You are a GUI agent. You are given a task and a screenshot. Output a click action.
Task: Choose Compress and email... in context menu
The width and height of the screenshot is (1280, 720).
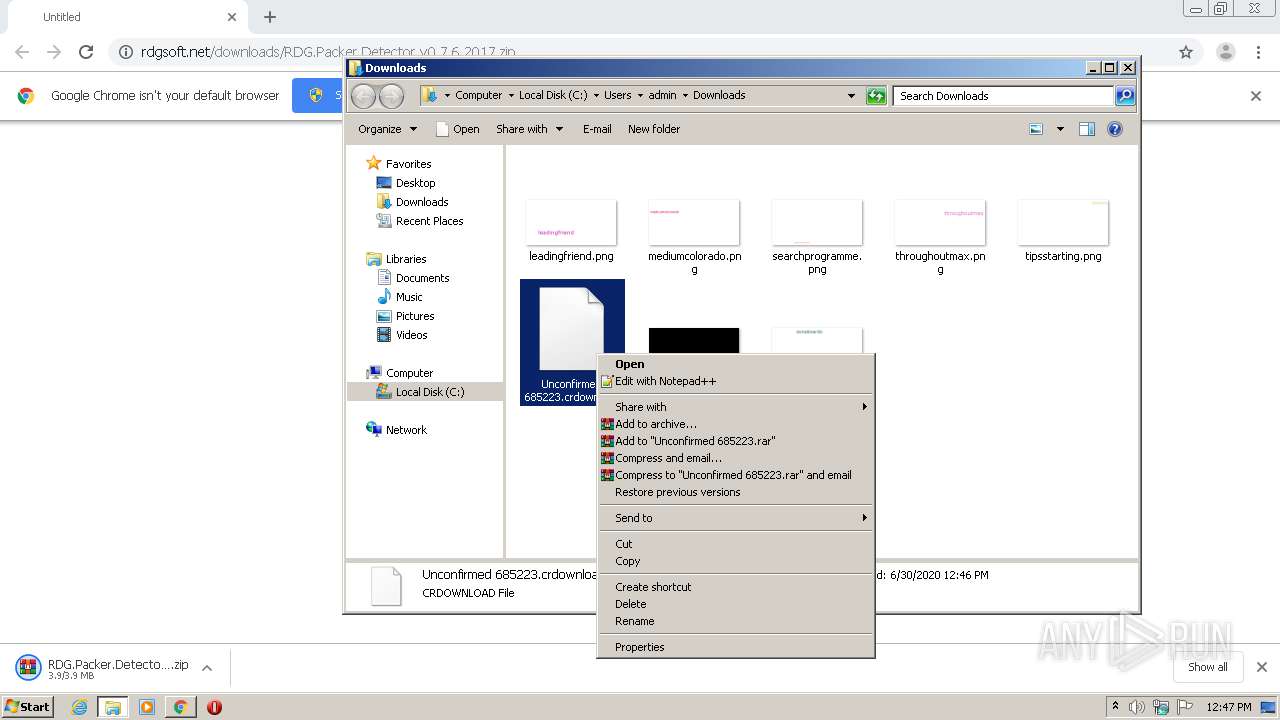[x=736, y=458]
